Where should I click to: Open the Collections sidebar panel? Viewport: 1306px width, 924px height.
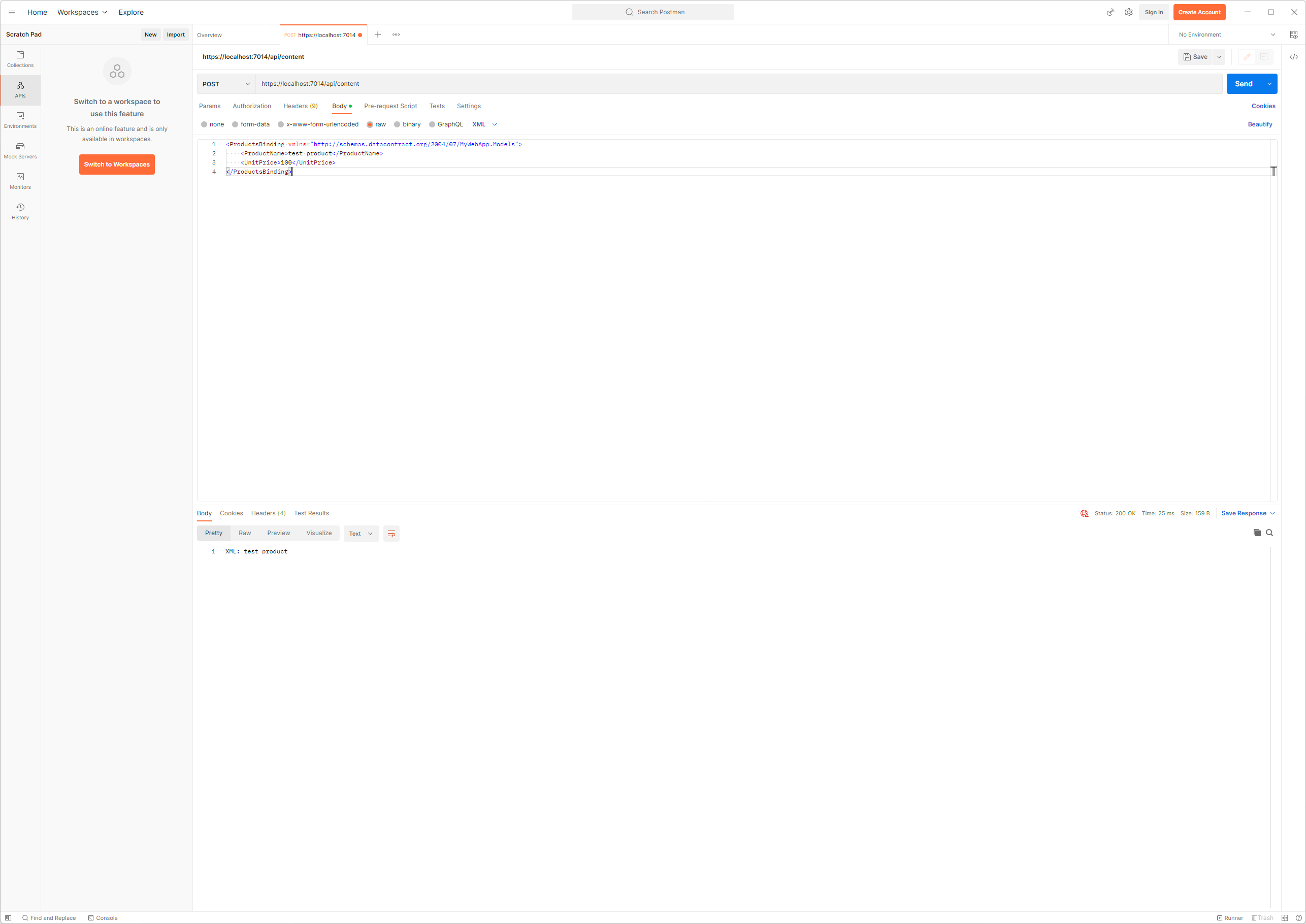(20, 59)
